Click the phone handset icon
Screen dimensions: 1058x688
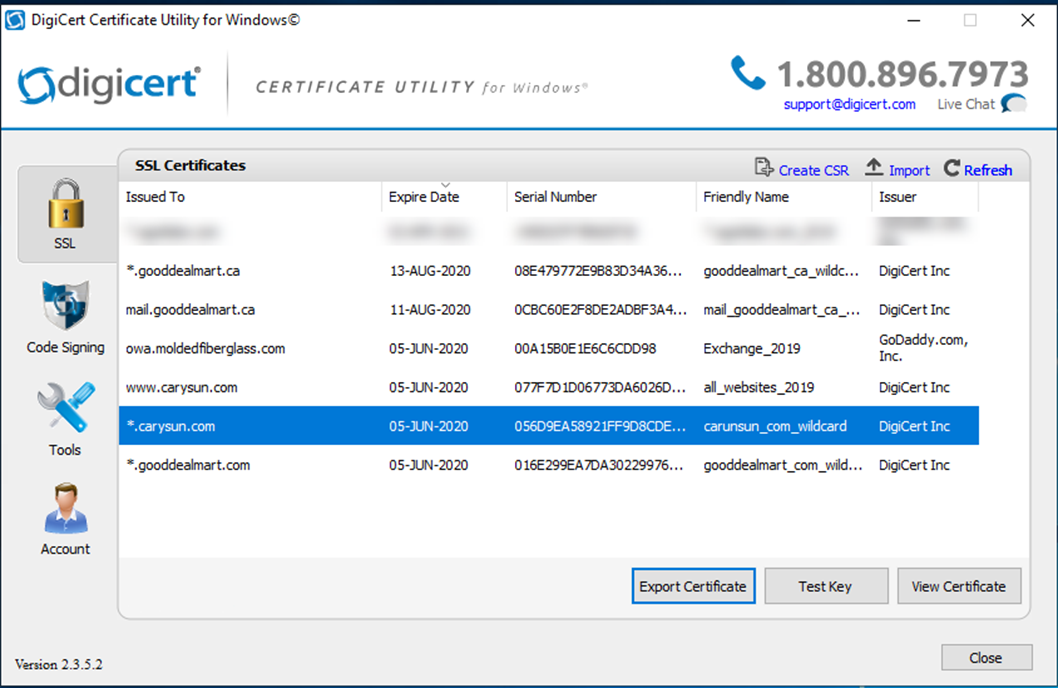pyautogui.click(x=748, y=72)
